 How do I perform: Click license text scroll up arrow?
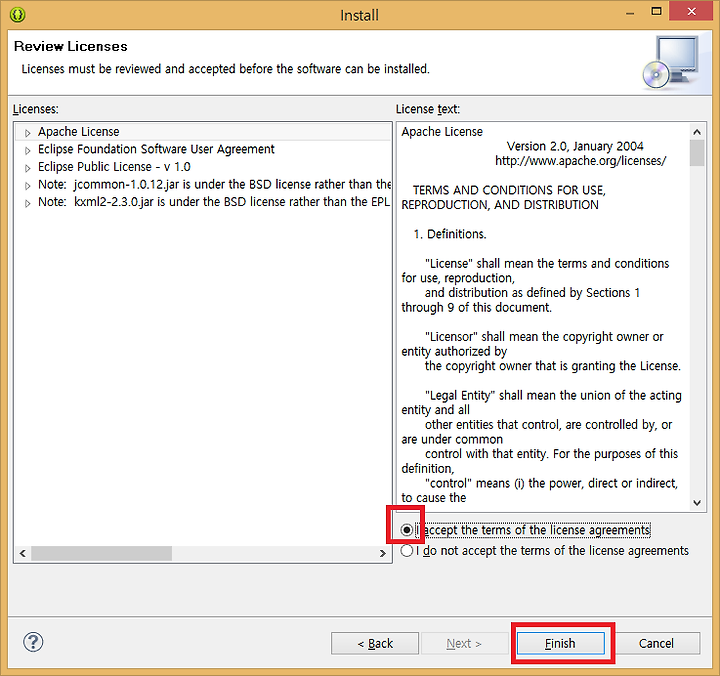click(x=697, y=132)
